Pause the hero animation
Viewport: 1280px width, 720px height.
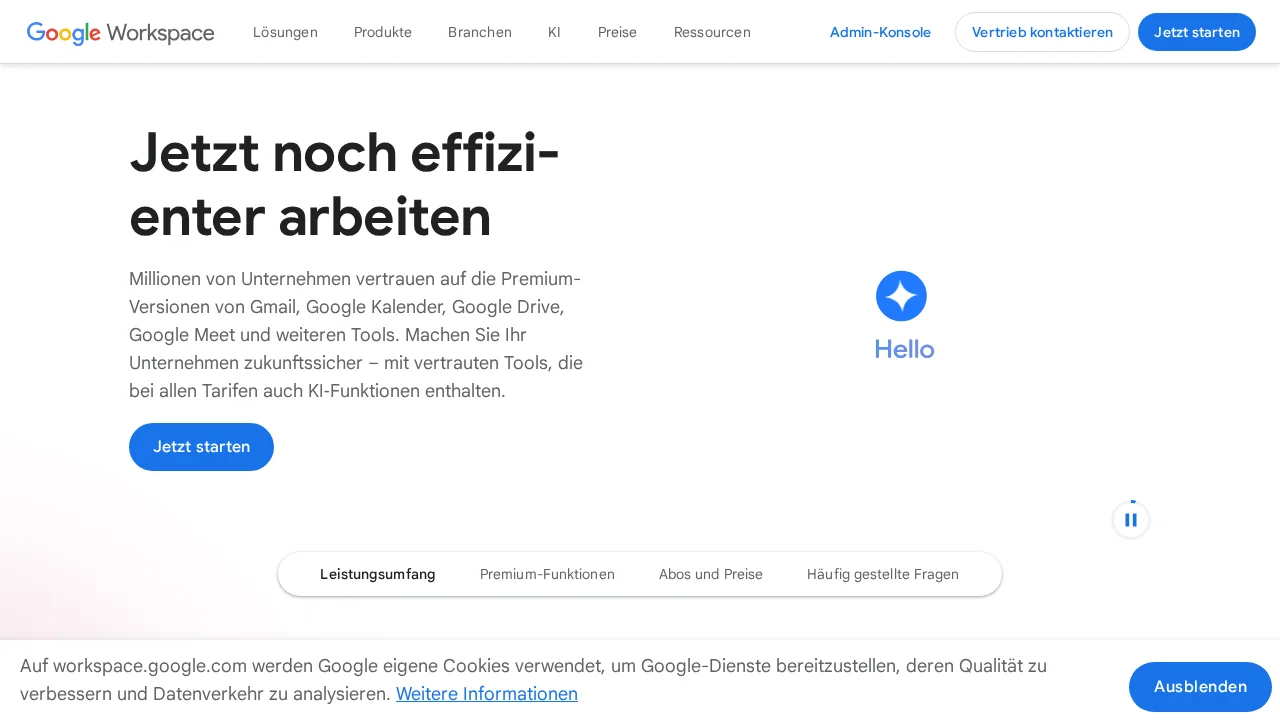1131,520
